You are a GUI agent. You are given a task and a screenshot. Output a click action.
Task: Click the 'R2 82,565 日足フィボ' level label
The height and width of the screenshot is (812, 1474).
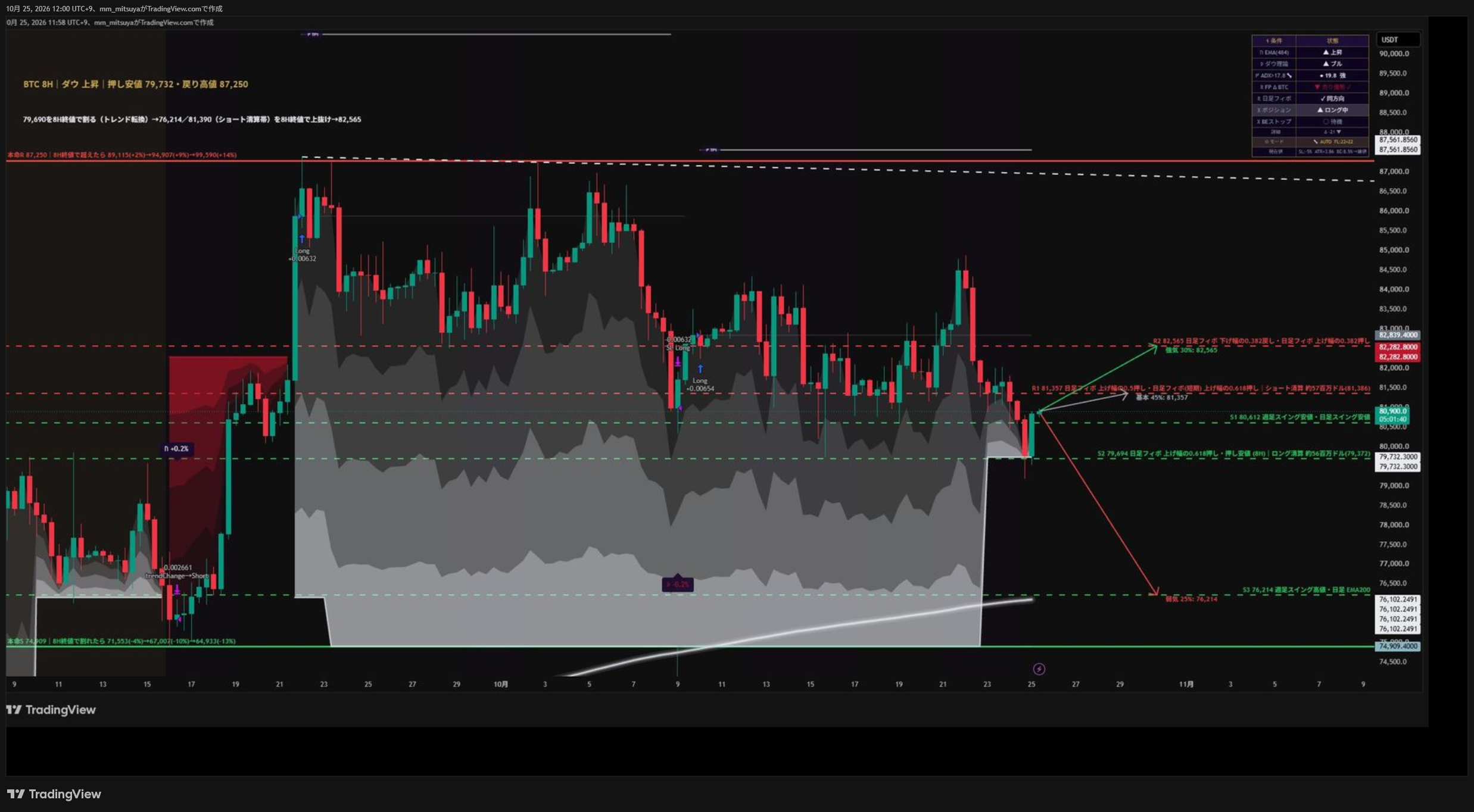pyautogui.click(x=1261, y=341)
